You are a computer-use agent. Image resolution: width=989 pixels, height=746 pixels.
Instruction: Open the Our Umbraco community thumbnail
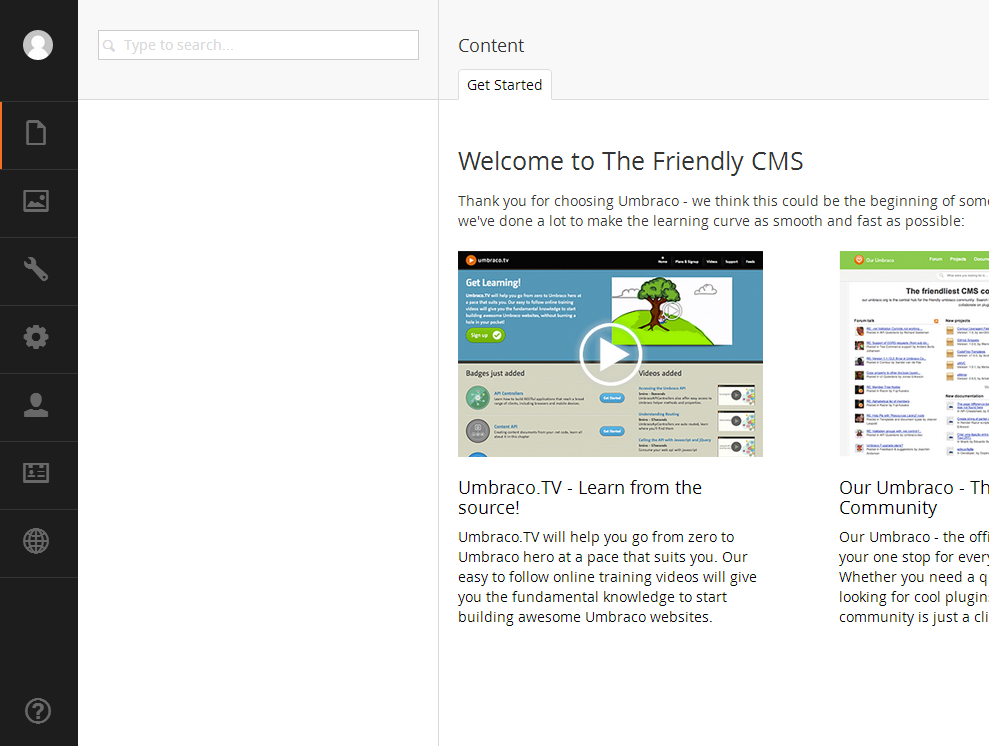[914, 354]
